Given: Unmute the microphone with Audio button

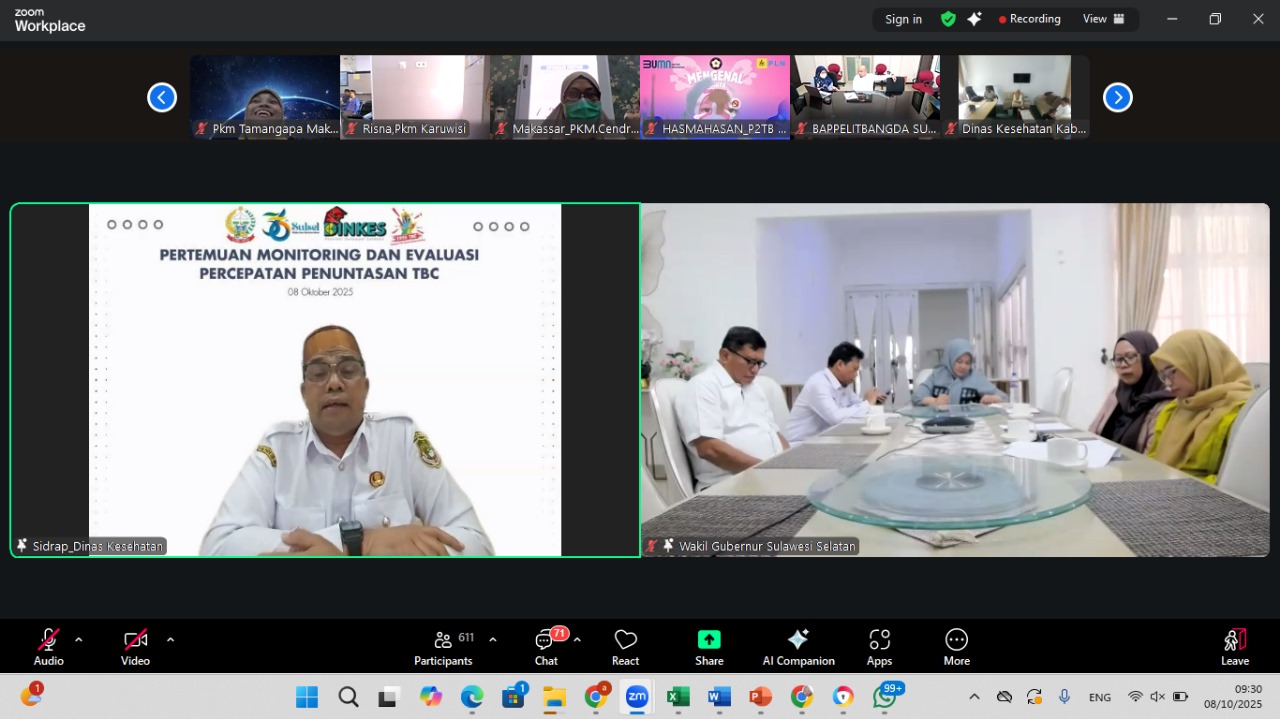Looking at the screenshot, I should click(48, 647).
